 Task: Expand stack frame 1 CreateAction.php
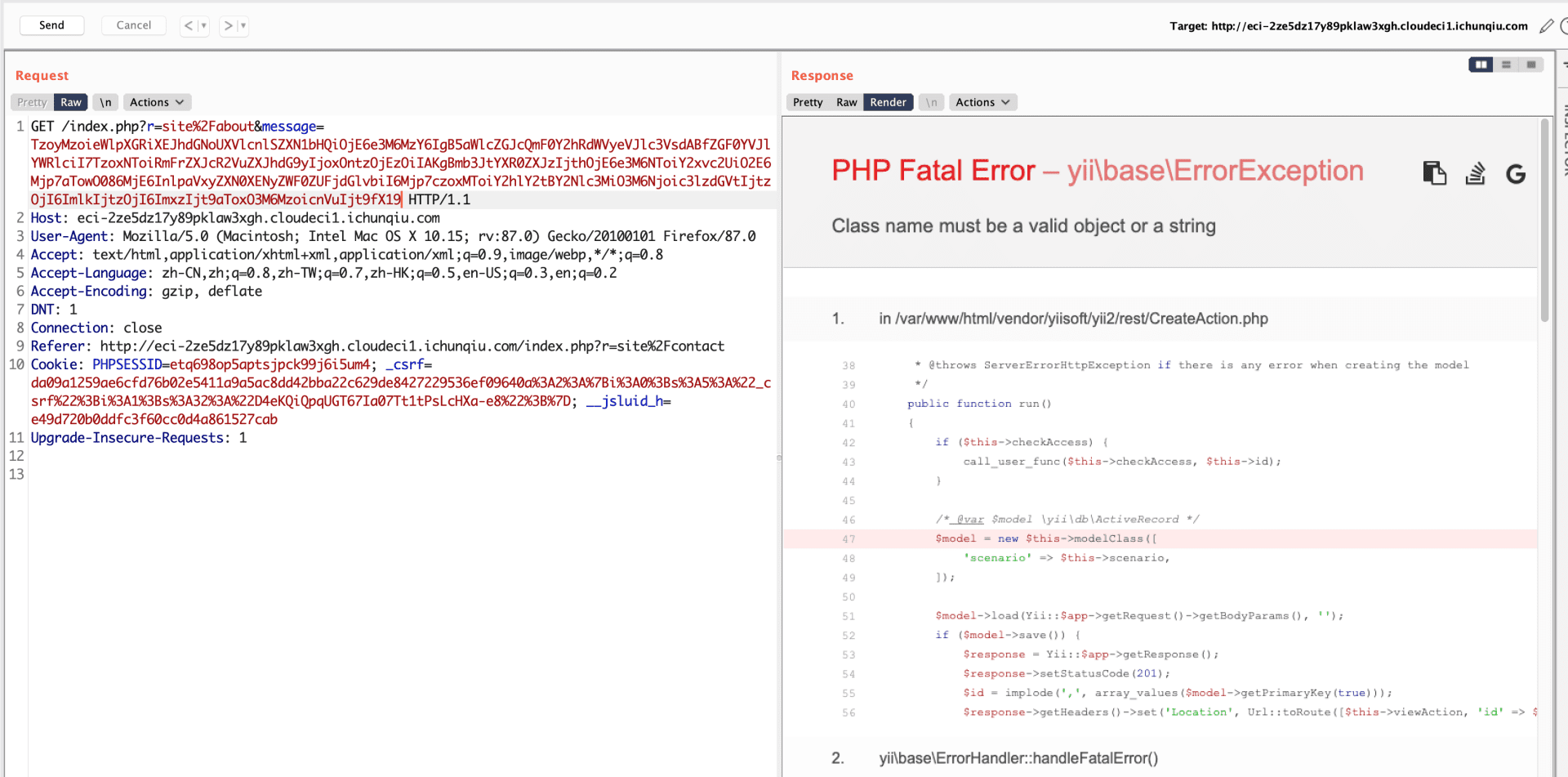tap(1160, 319)
